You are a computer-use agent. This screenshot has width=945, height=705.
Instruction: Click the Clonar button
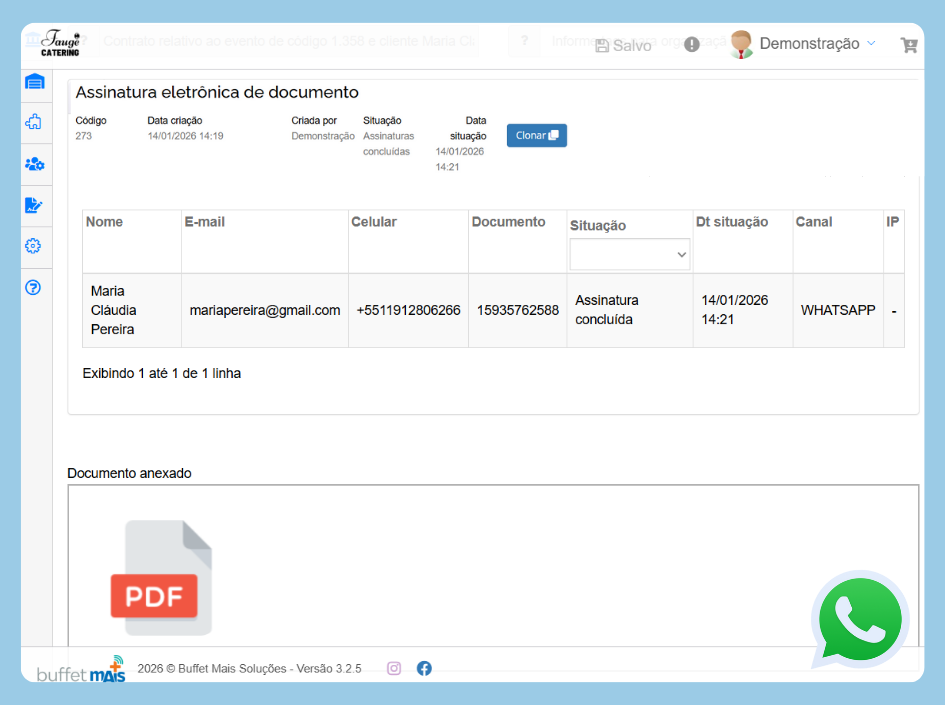536,135
